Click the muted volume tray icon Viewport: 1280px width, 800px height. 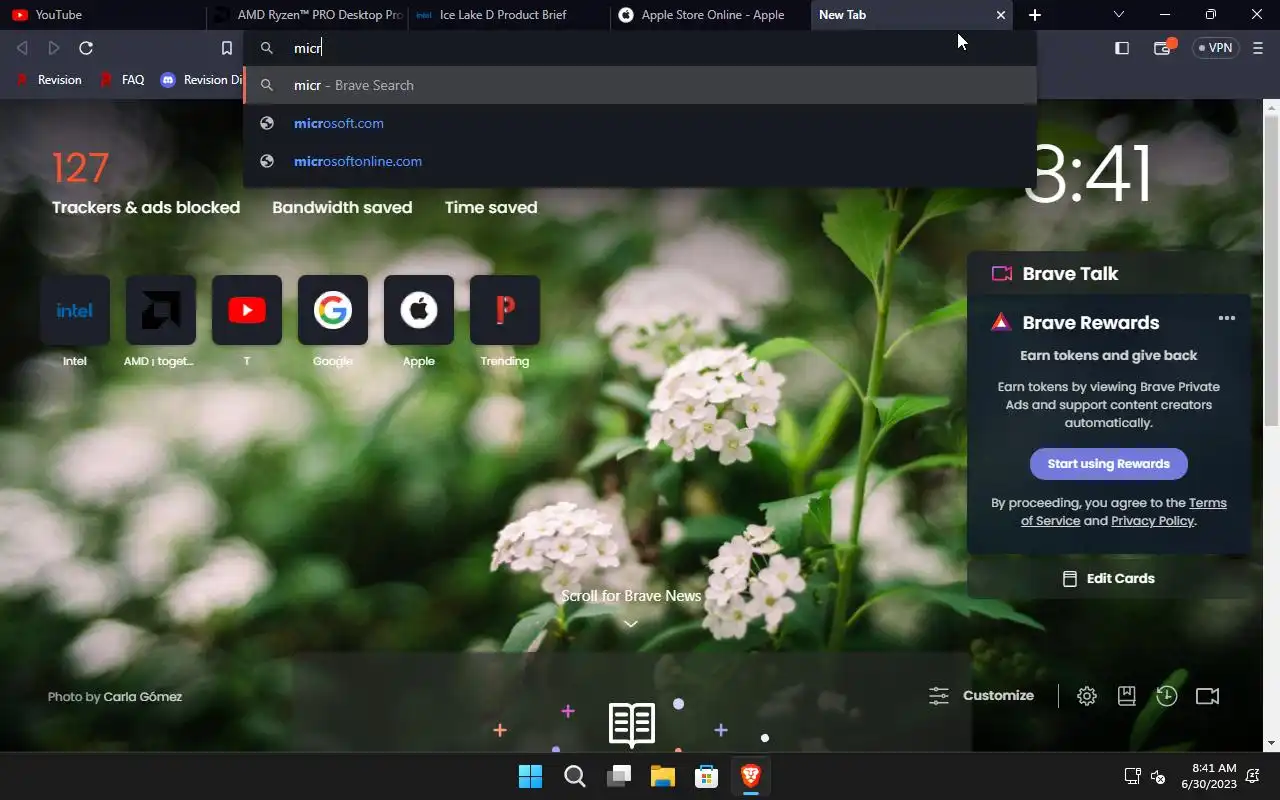(1159, 776)
